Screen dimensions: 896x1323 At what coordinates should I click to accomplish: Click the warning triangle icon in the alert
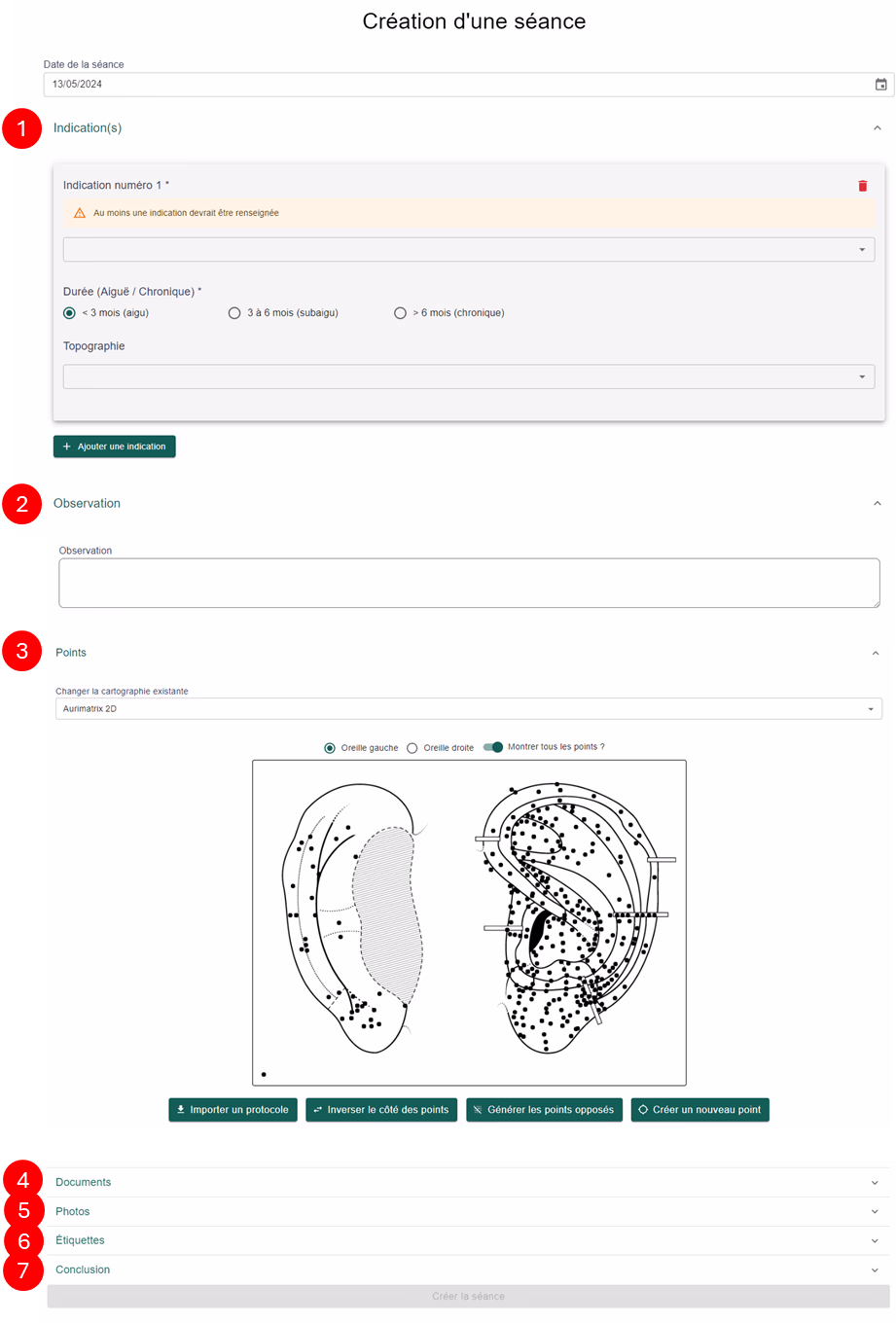80,213
